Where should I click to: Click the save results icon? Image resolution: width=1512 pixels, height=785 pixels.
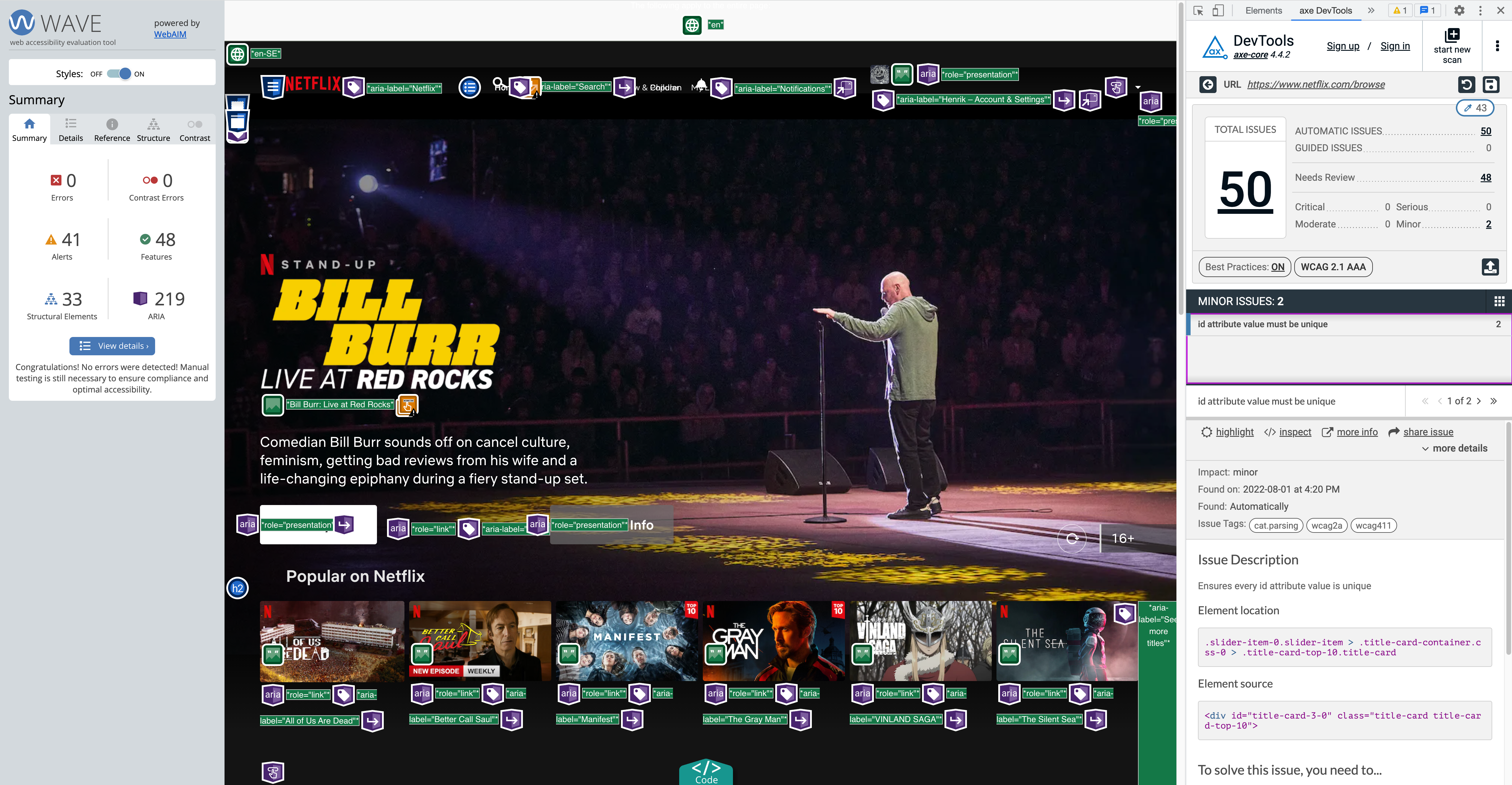pos(1490,84)
